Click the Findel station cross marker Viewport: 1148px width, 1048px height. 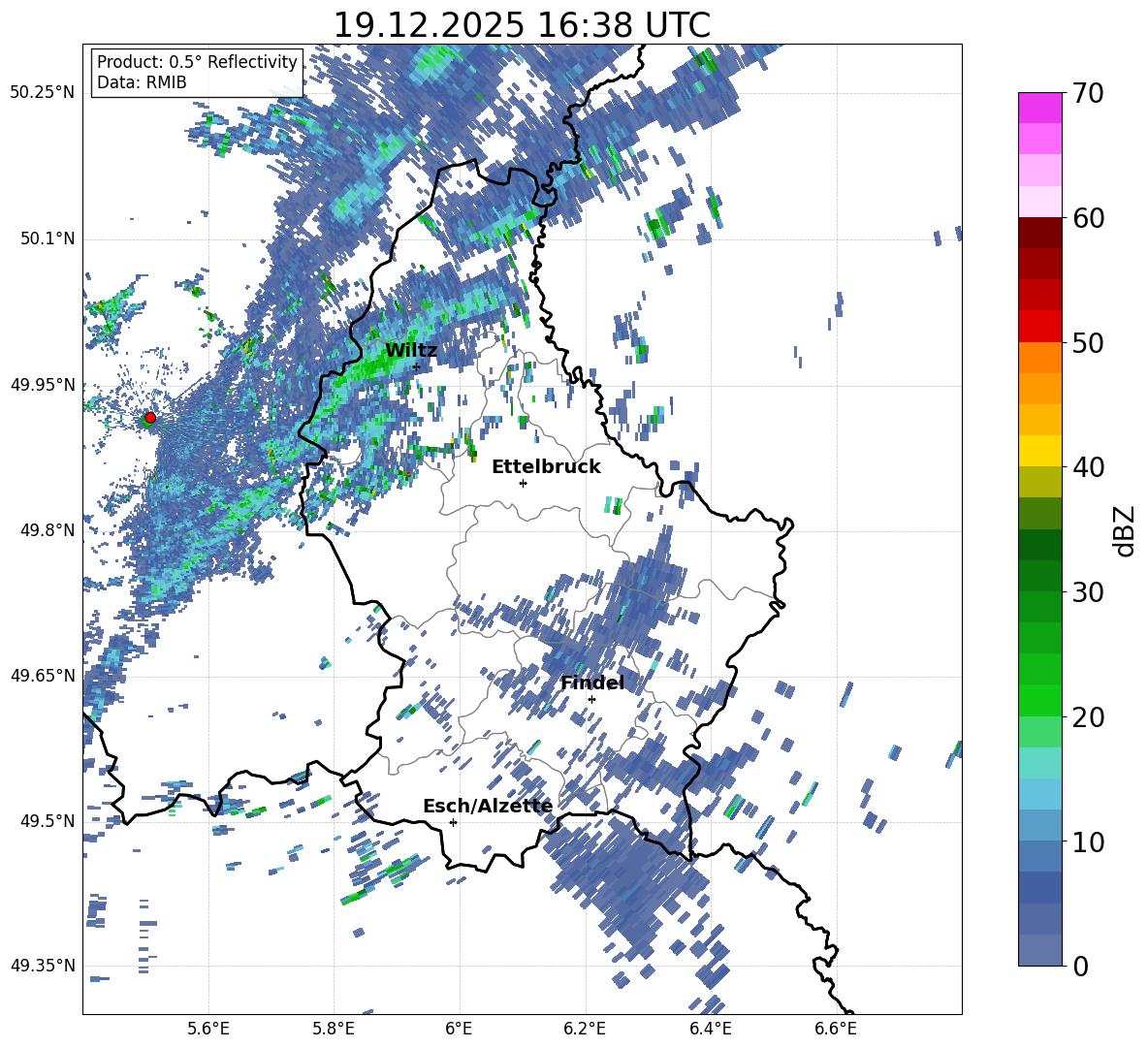click(x=591, y=699)
